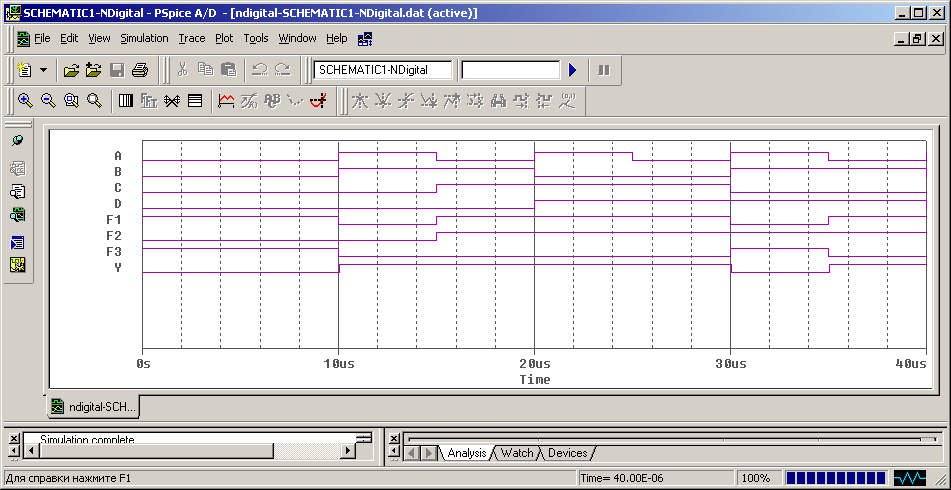Click the Zoom Out magnifier icon
This screenshot has height=490, width=951.
(48, 101)
